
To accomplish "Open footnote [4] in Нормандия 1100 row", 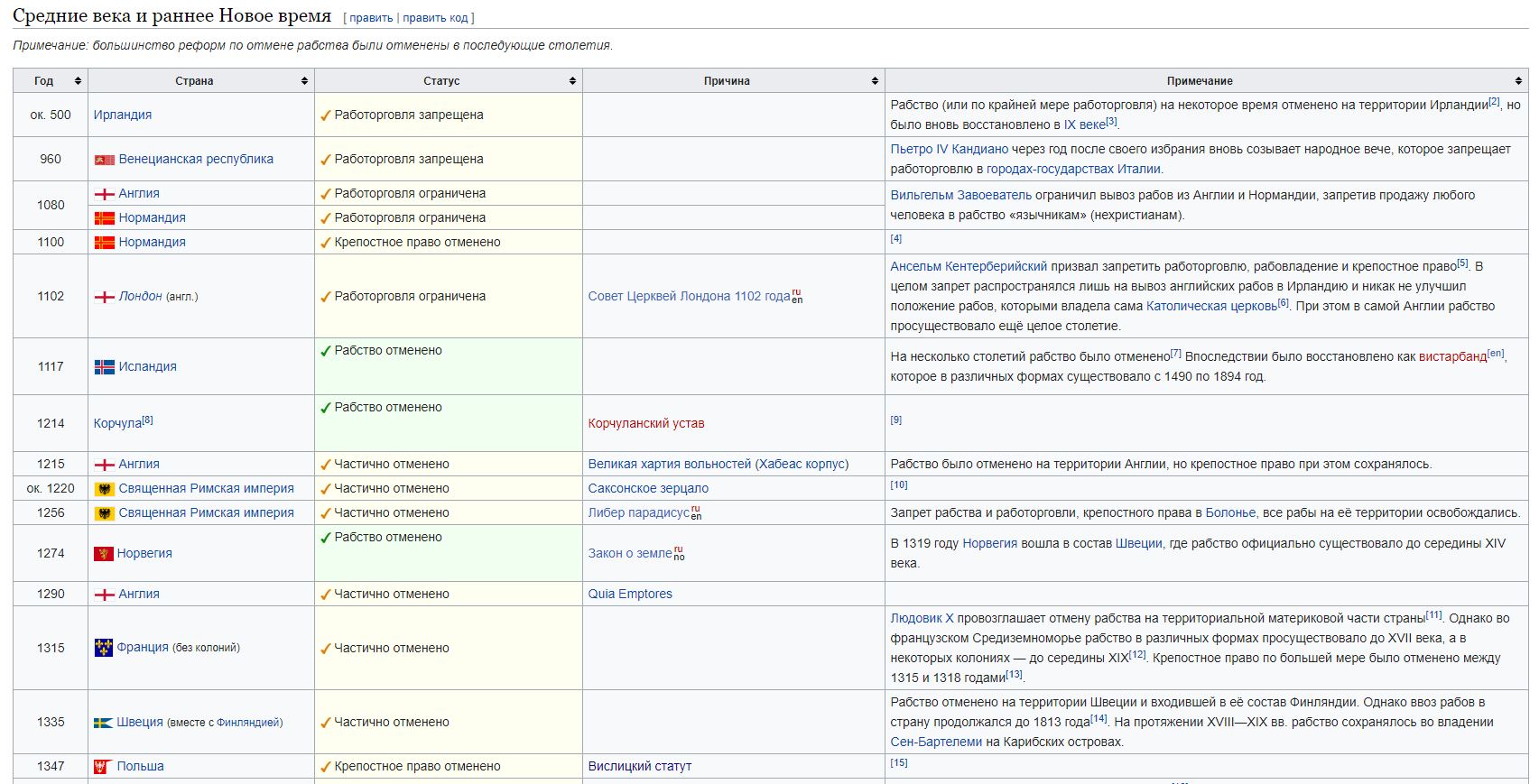I will point(896,239).
